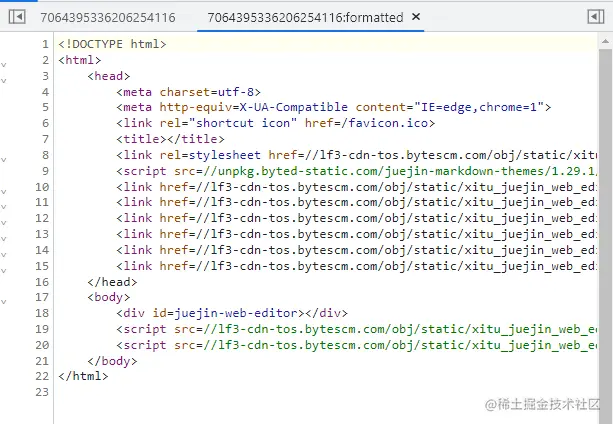Collapse the html fold arrow at line 2
Viewport: 613px width, 424px height.
point(4,64)
